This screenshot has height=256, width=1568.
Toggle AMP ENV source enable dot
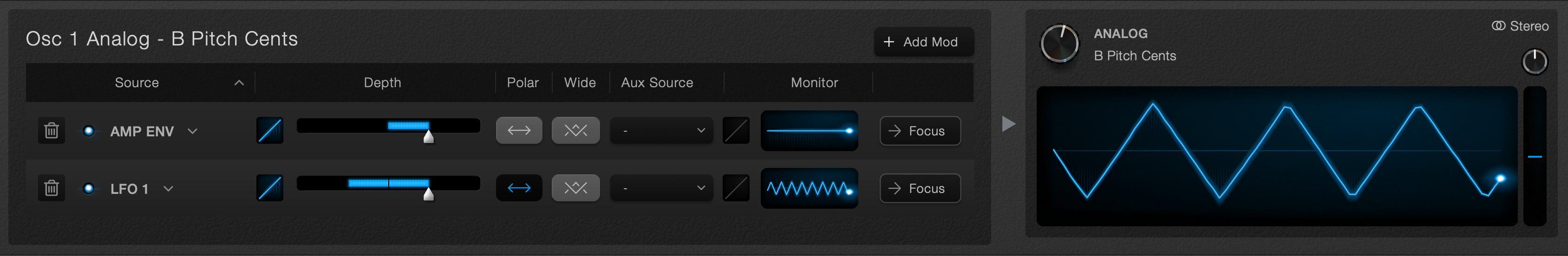tap(89, 131)
